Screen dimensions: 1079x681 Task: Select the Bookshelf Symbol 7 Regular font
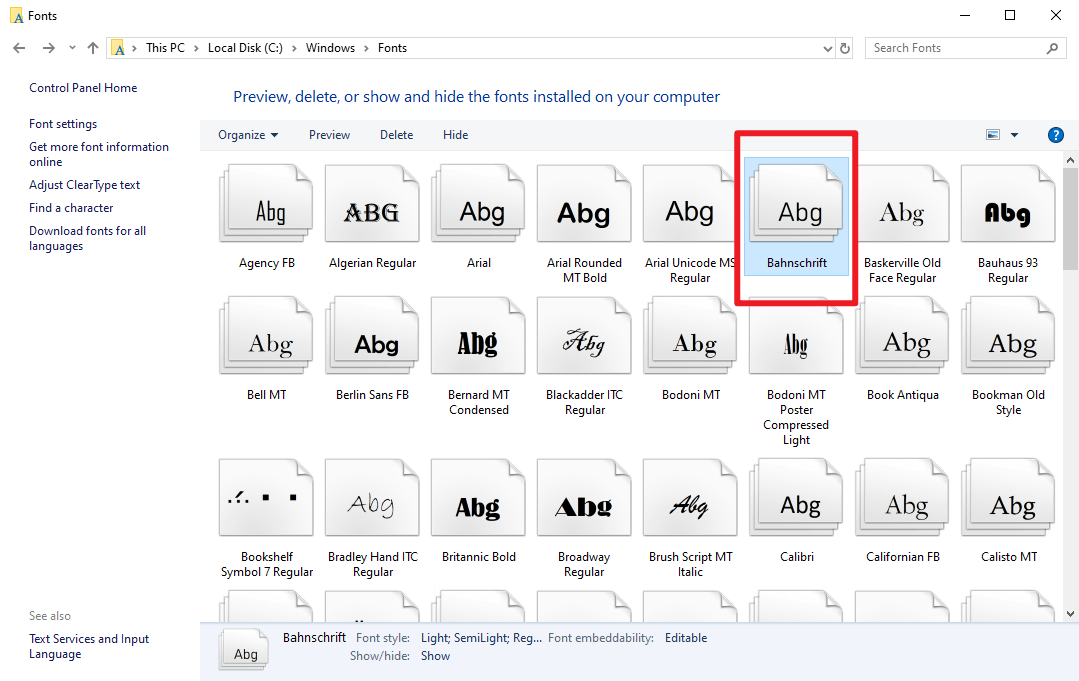(266, 498)
